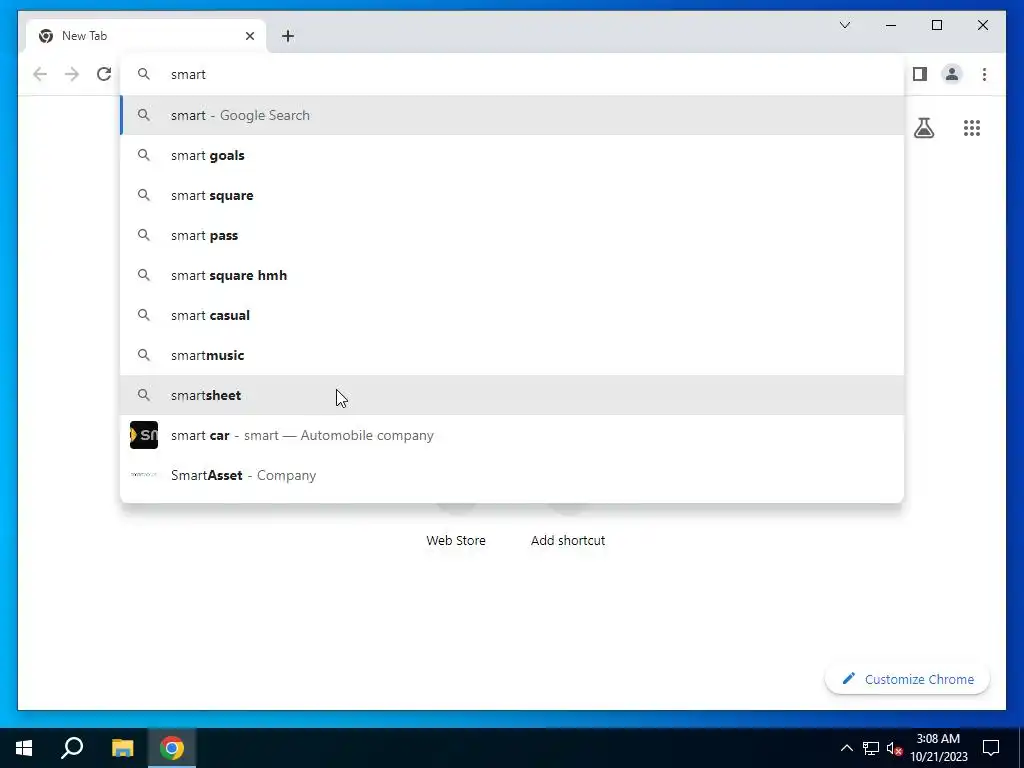Viewport: 1024px width, 768px height.
Task: Open the profile avatar icon
Action: click(952, 74)
